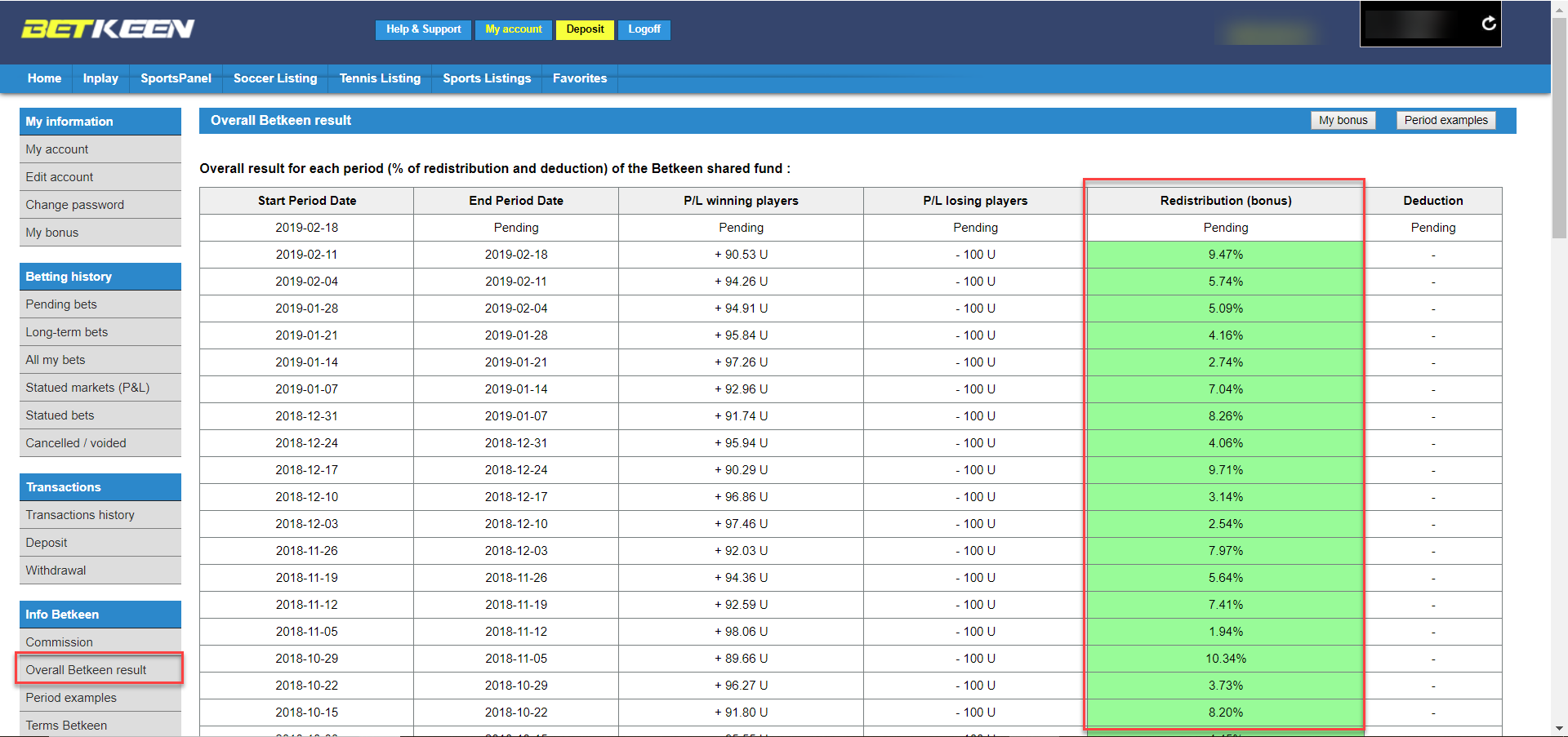The width and height of the screenshot is (1568, 737).
Task: Click the 1.94% redistribution cell
Action: click(1226, 632)
